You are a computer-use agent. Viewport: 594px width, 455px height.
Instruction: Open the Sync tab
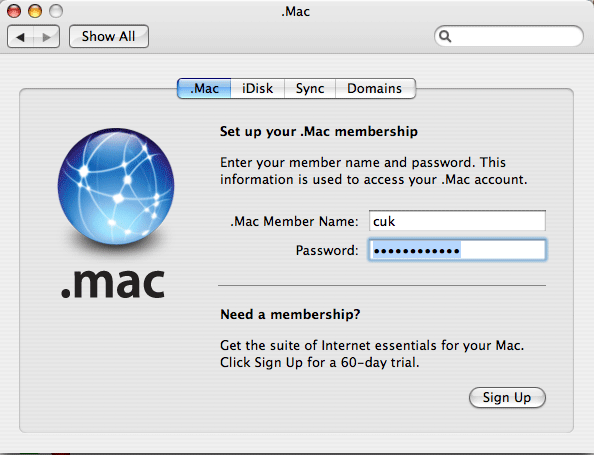[310, 88]
